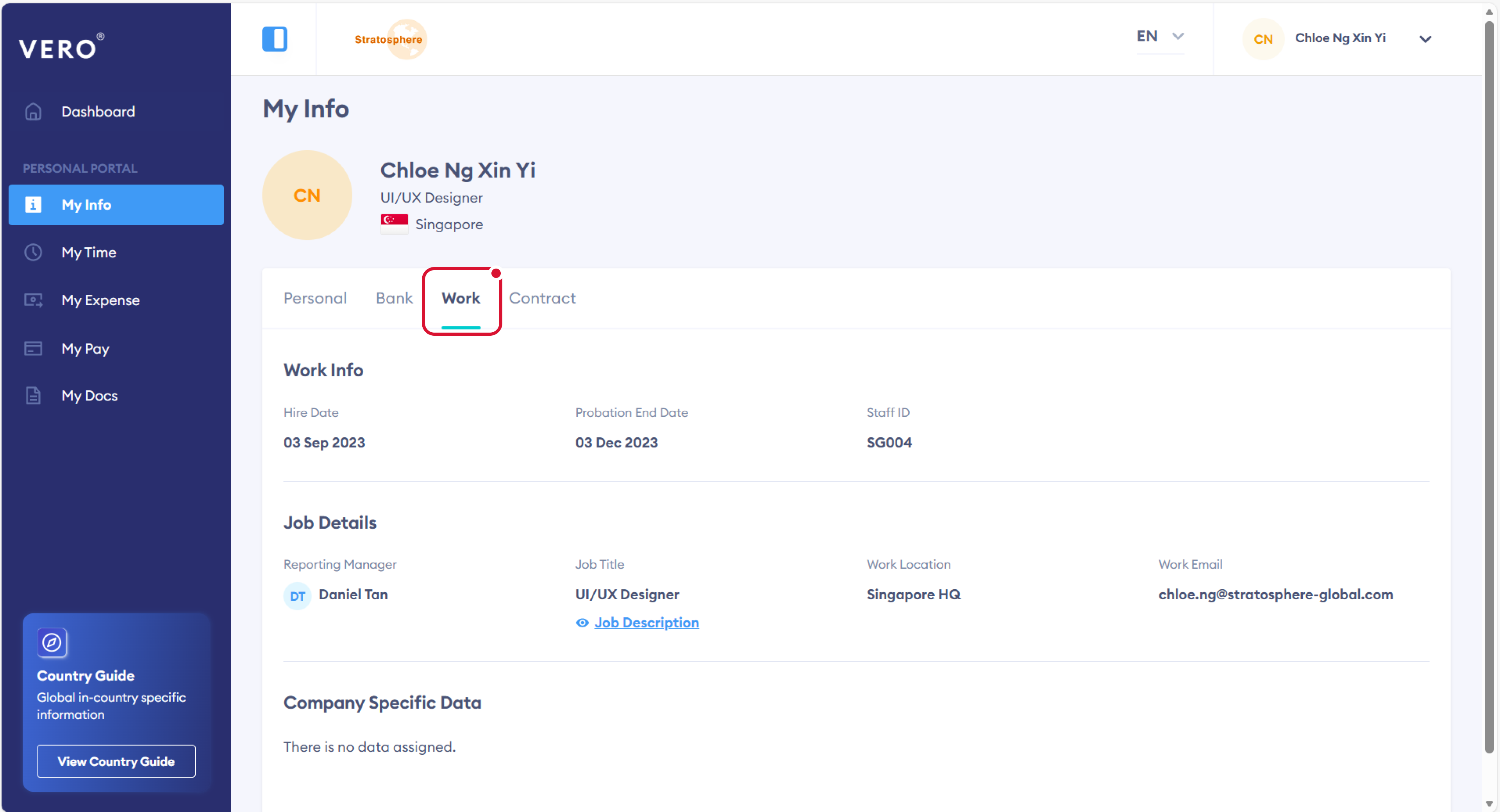Image resolution: width=1500 pixels, height=812 pixels.
Task: Click the My Pay card icon
Action: tap(33, 348)
